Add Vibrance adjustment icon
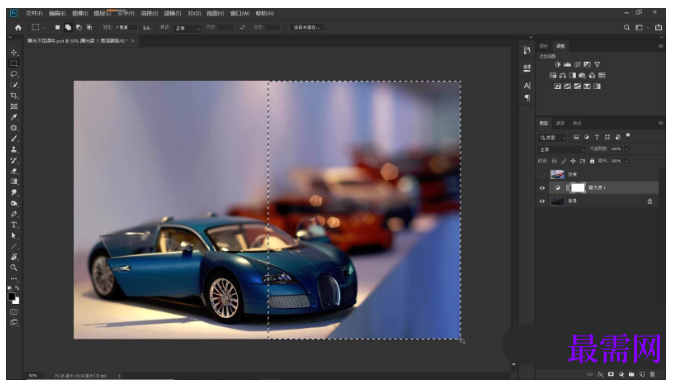This screenshot has height=380, width=680. pos(597,64)
